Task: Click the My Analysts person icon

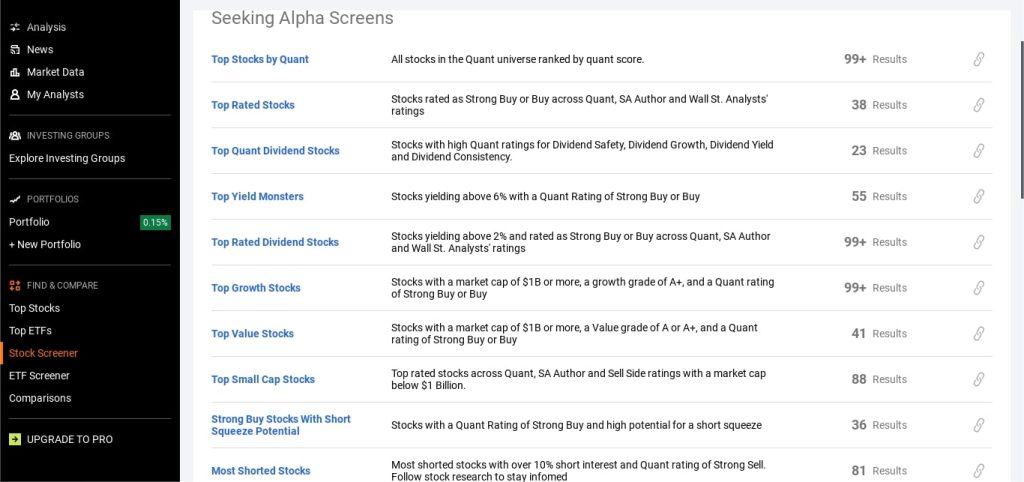Action: tap(15, 95)
